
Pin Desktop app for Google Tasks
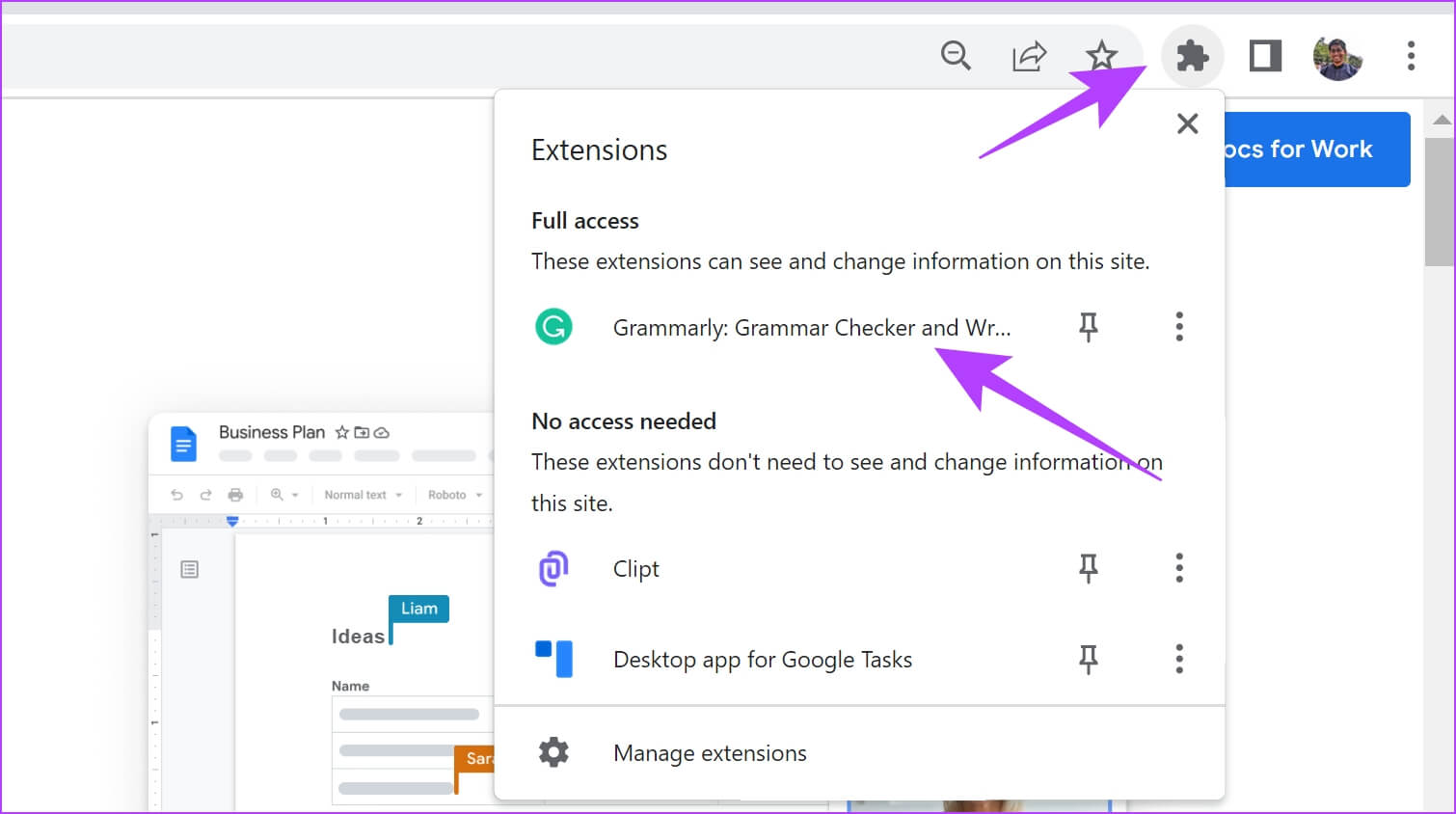pyautogui.click(x=1089, y=659)
